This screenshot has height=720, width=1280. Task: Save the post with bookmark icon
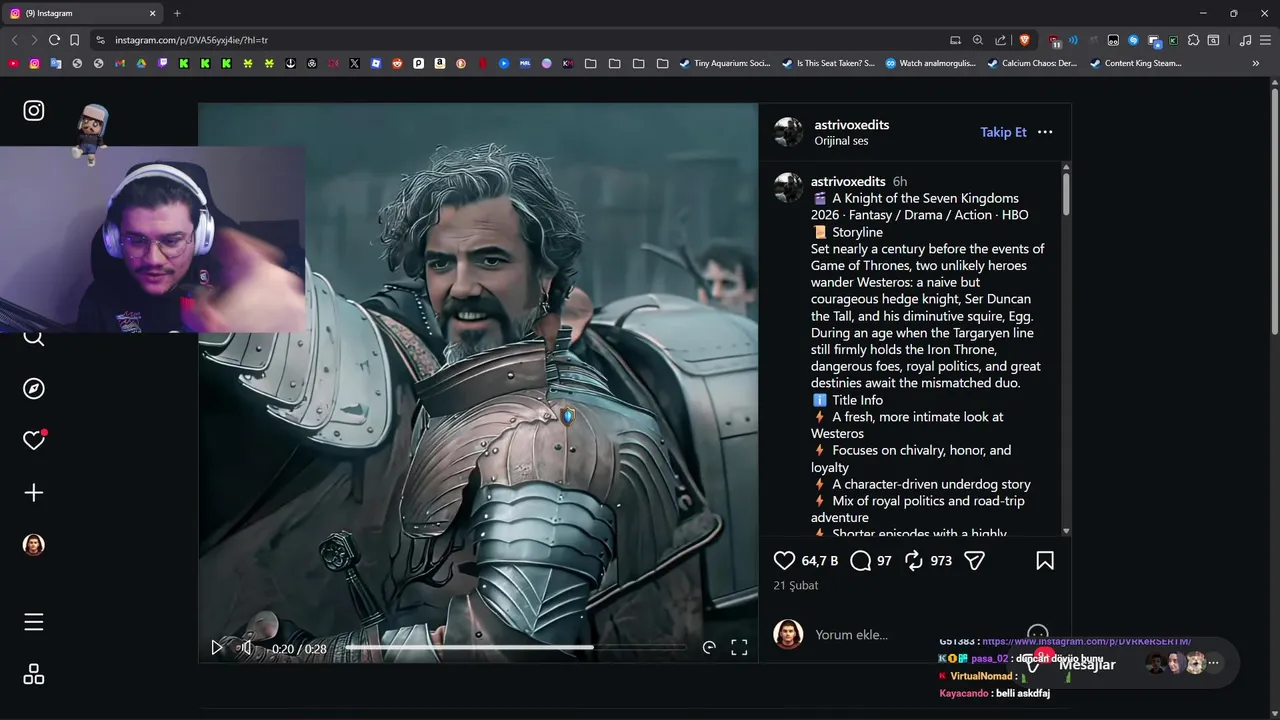pyautogui.click(x=1045, y=561)
